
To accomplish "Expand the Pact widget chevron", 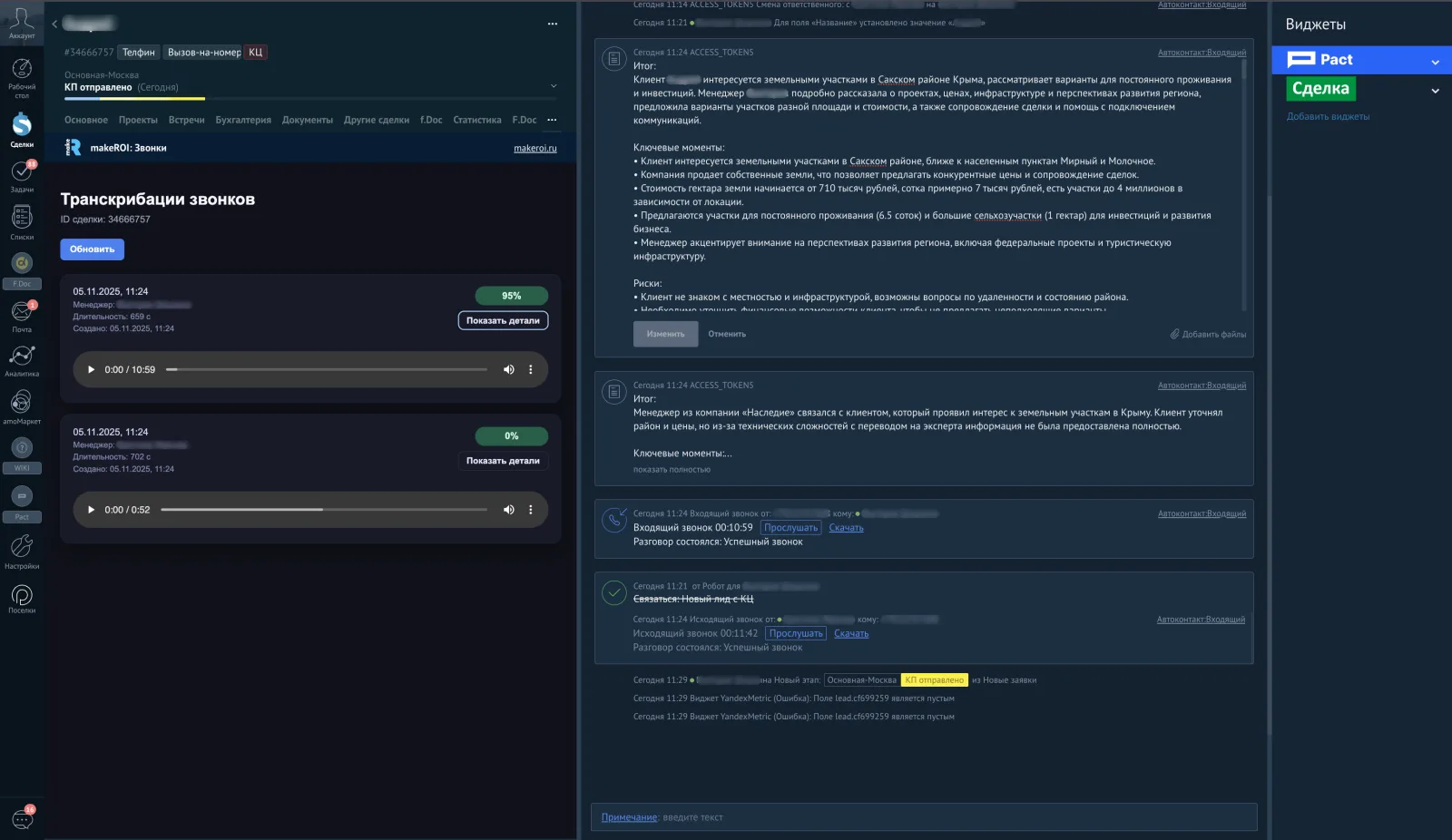I will (x=1436, y=63).
